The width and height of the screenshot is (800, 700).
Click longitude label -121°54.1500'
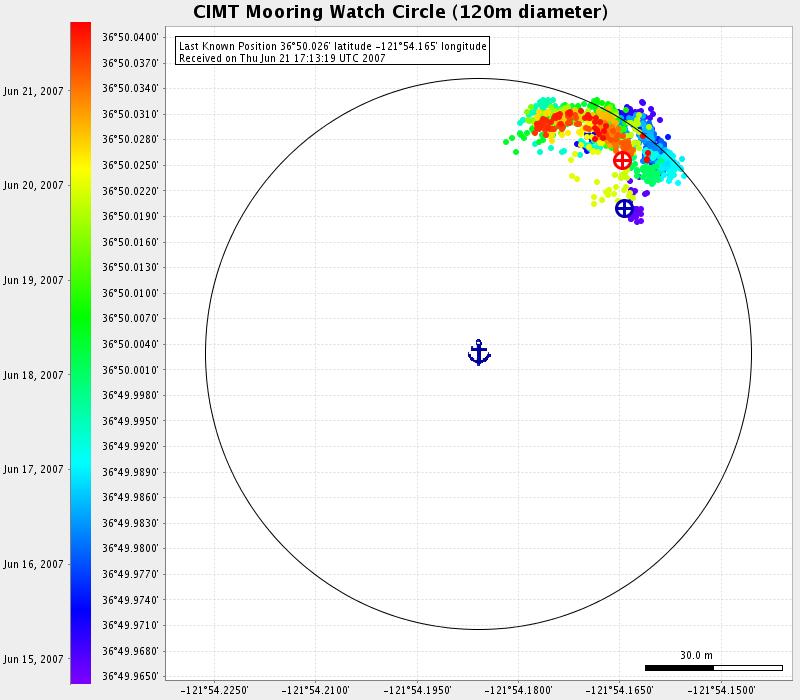click(x=722, y=690)
